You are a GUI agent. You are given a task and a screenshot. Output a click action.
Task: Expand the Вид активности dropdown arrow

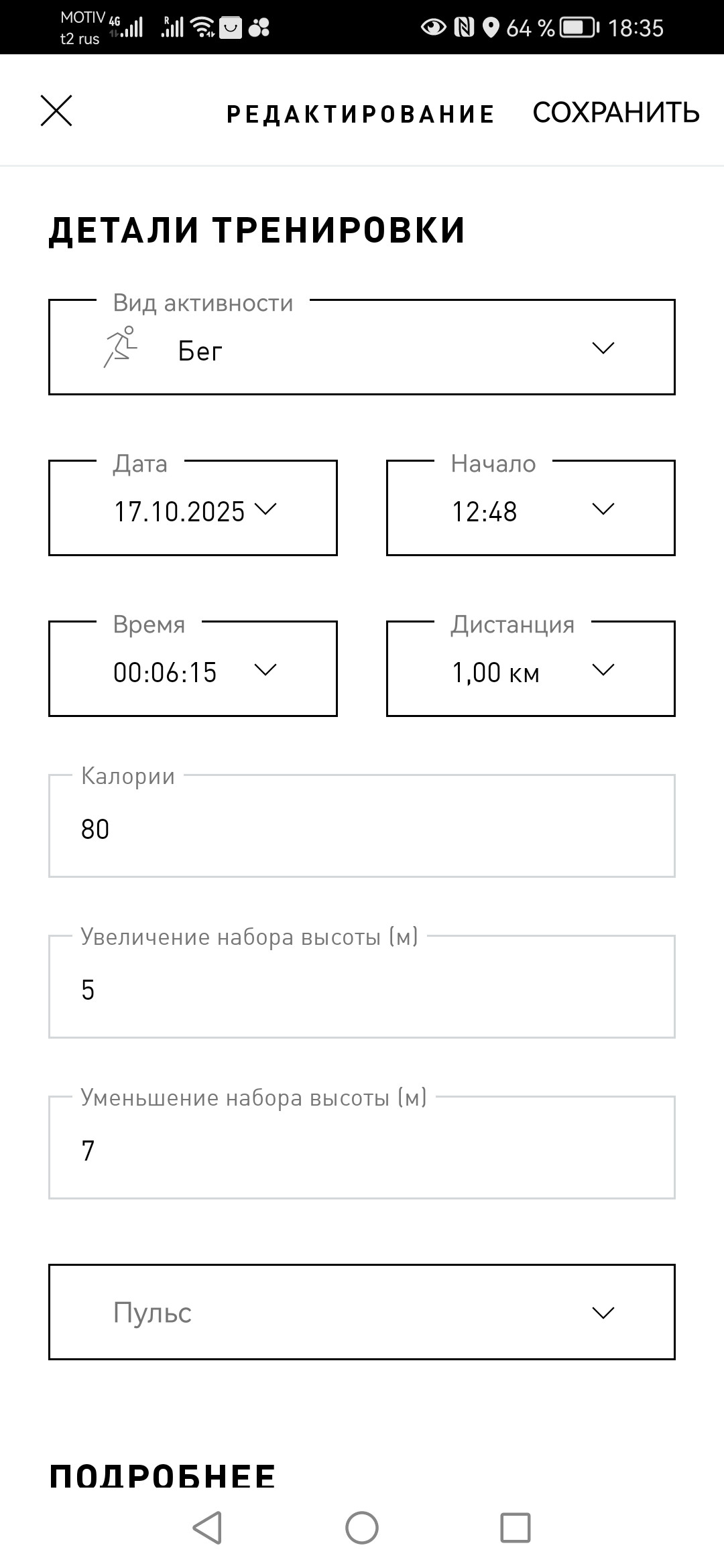click(603, 348)
